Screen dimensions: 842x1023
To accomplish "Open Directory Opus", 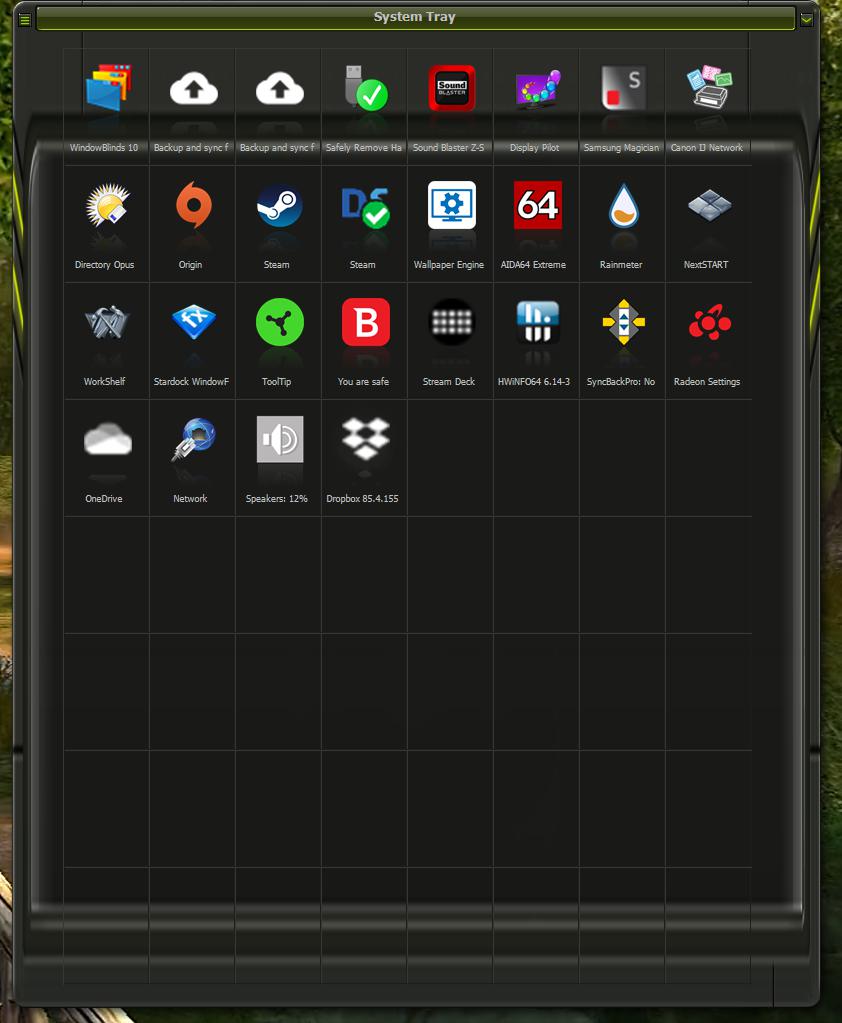I will tap(107, 207).
